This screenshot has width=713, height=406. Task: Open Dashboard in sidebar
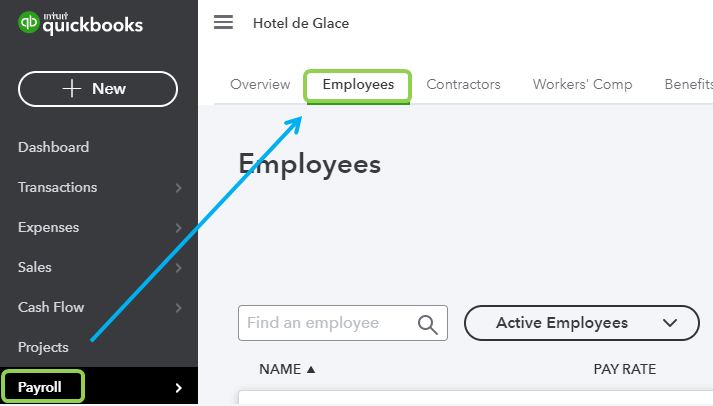point(54,147)
